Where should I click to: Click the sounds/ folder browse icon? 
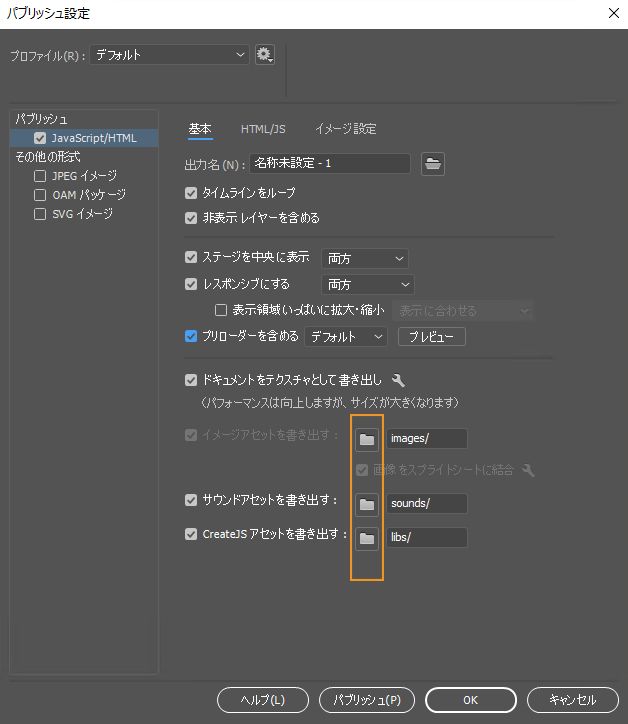(x=367, y=504)
